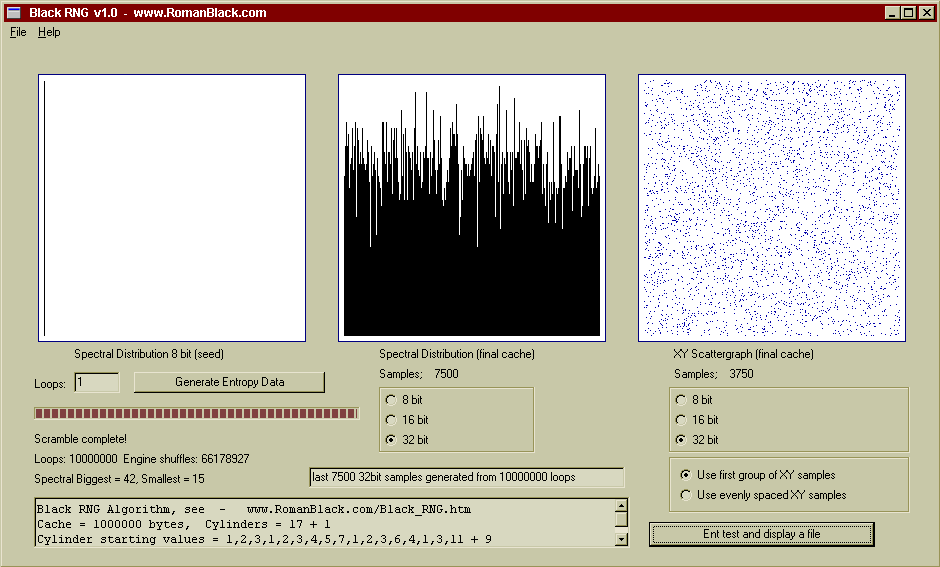Select 8 bit for Spectral Distribution
This screenshot has width=940, height=567.
[391, 400]
